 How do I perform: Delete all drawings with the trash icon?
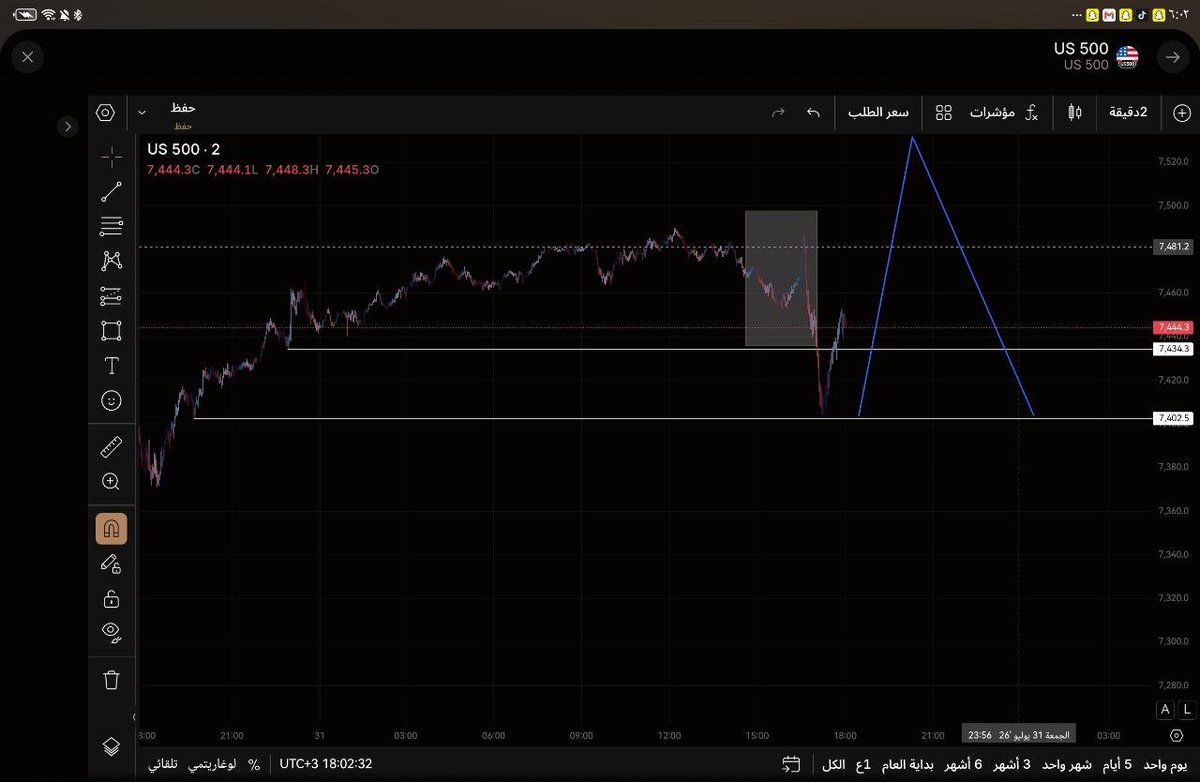click(x=111, y=680)
